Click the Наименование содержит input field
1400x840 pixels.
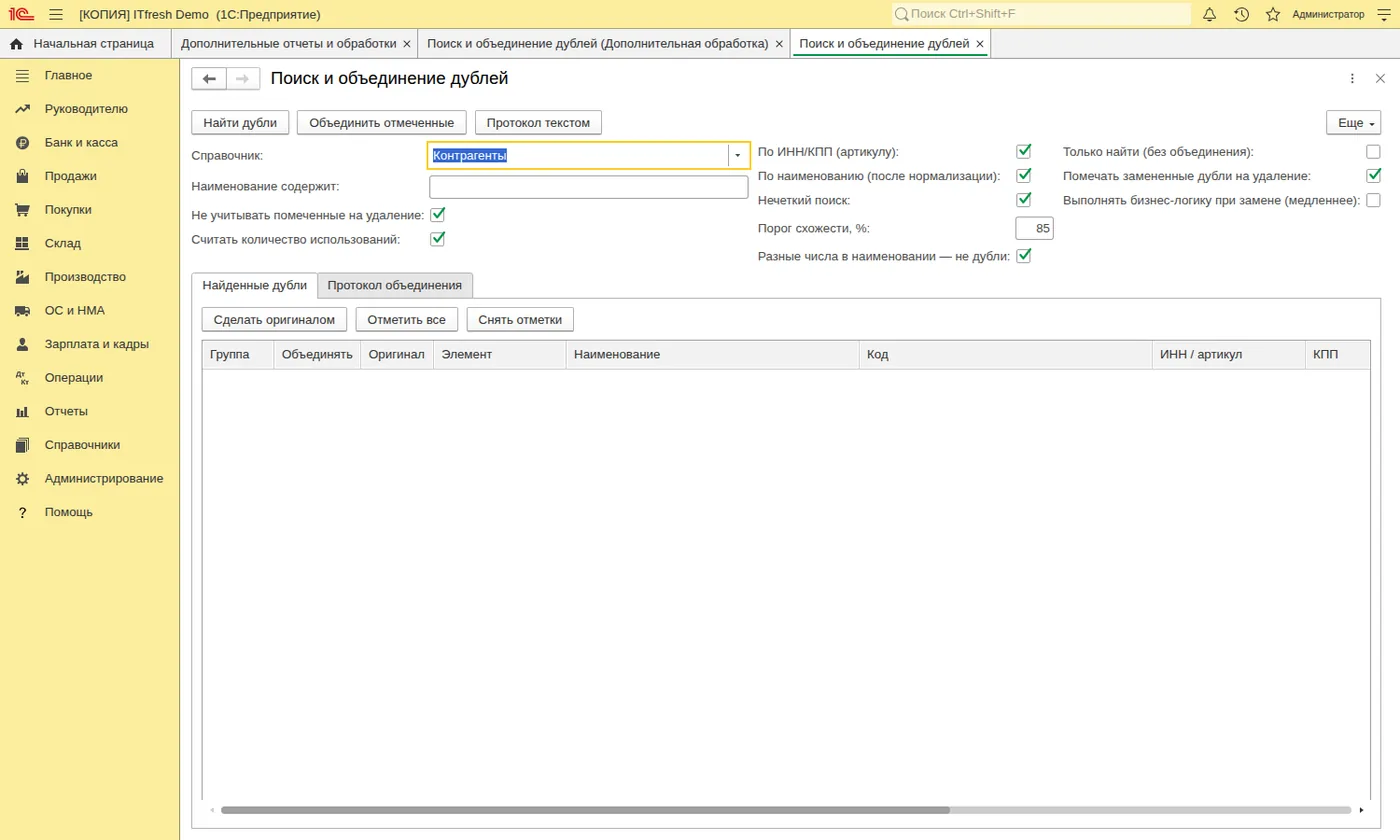pyautogui.click(x=588, y=187)
